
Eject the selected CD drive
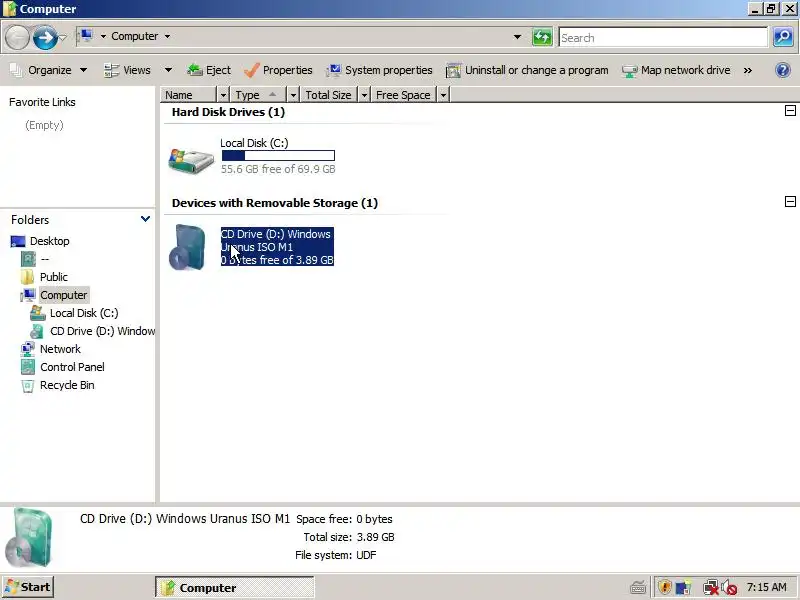[x=209, y=70]
